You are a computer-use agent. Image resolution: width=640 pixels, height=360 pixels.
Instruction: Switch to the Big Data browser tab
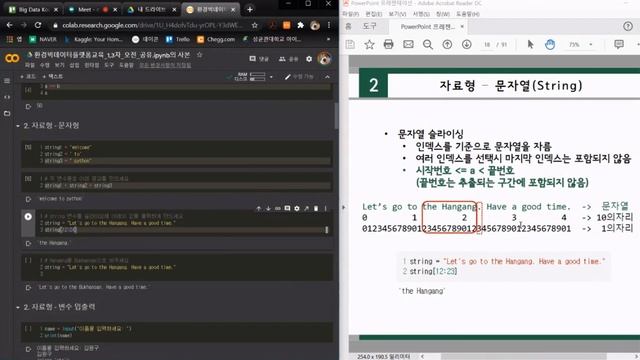[x=33, y=9]
